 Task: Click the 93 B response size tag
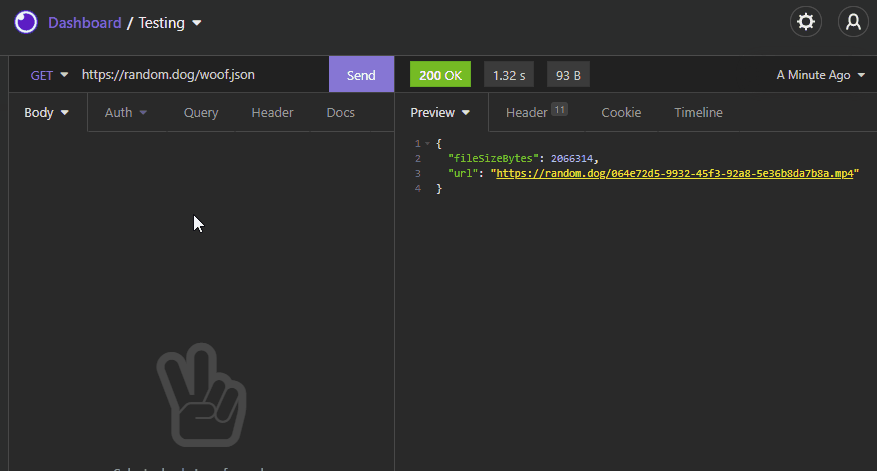[x=568, y=75]
